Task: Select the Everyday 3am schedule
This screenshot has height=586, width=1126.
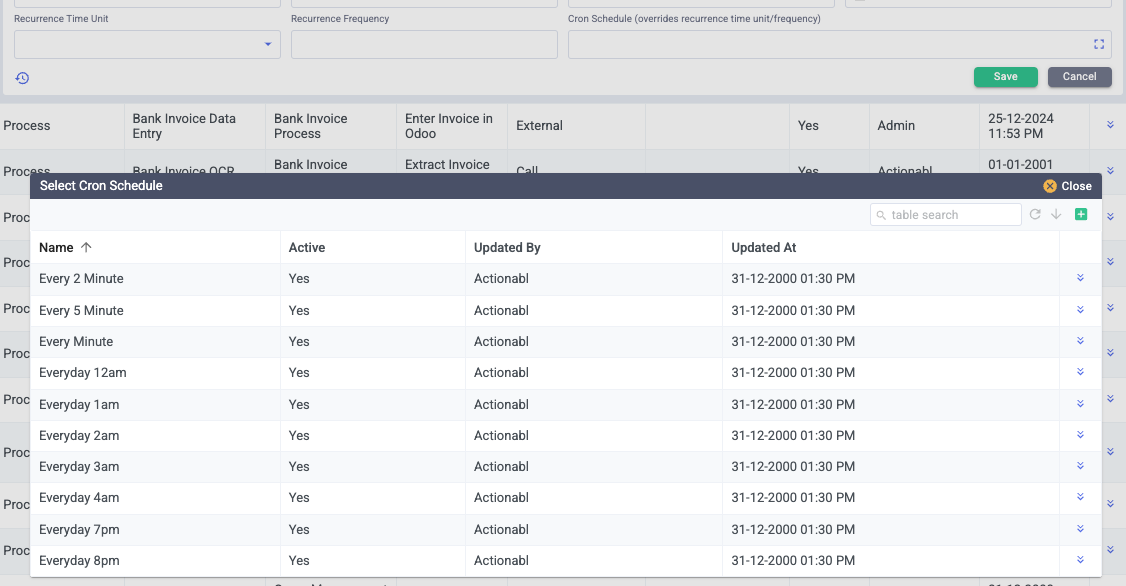Action: tap(79, 467)
